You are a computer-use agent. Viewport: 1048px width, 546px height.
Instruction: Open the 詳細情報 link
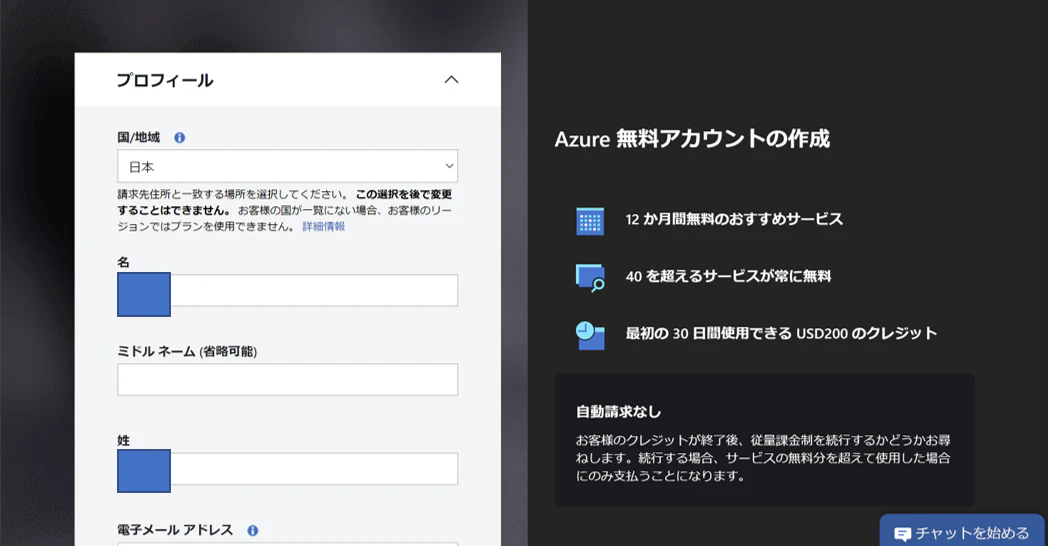(x=323, y=227)
